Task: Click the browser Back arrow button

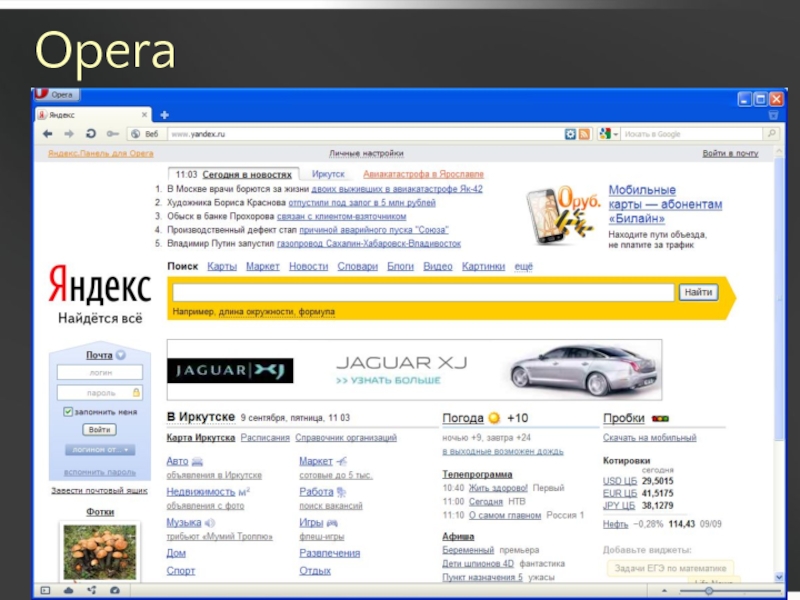Action: 47,133
